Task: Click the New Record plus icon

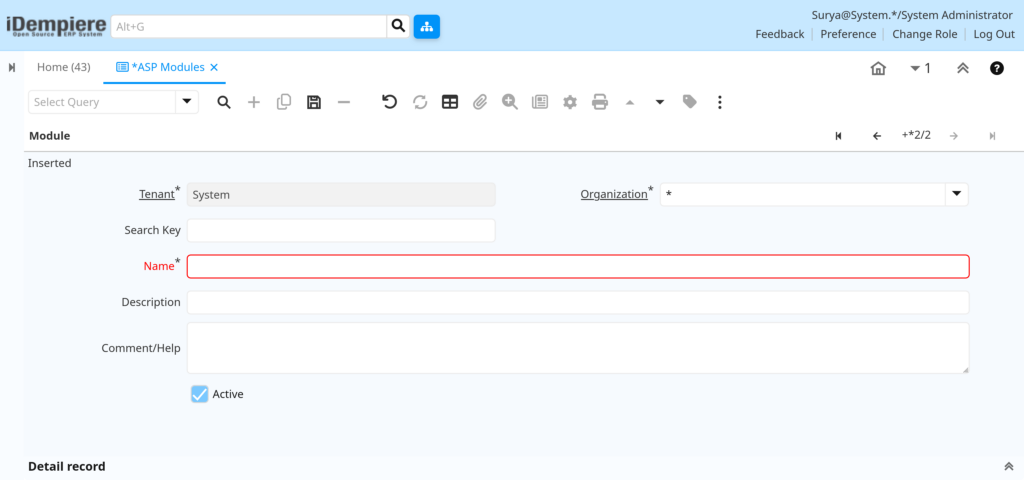Action: tap(254, 102)
